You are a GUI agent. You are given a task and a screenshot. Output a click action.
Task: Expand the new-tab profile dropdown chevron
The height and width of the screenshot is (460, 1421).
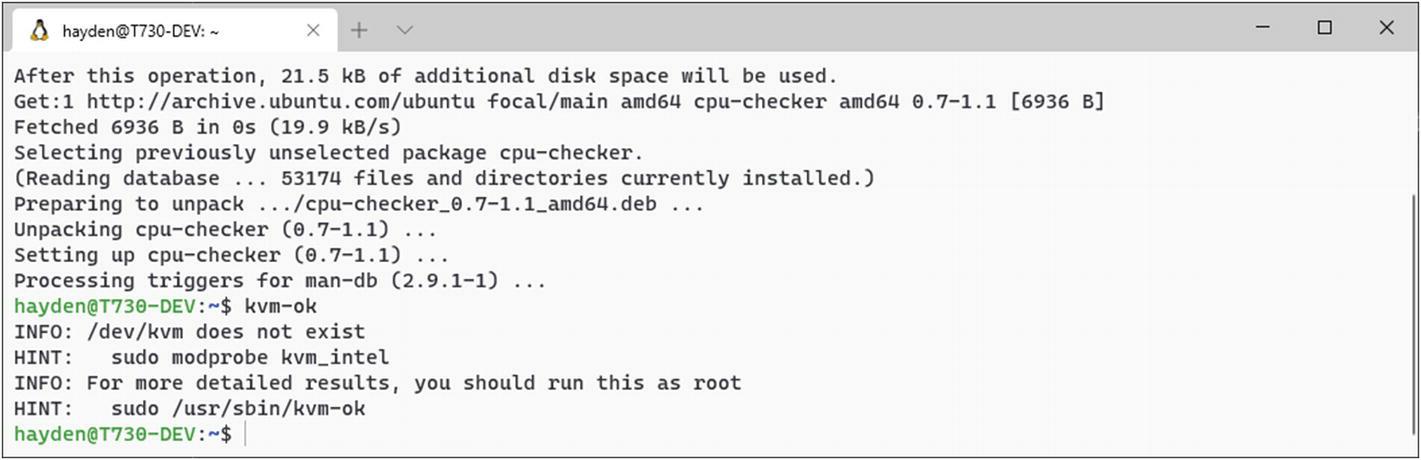[x=404, y=30]
